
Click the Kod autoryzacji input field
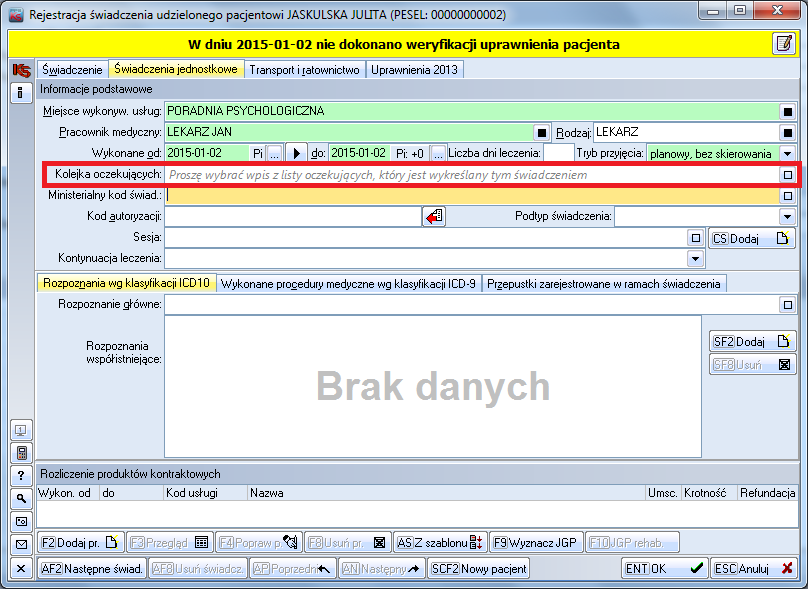[x=293, y=216]
